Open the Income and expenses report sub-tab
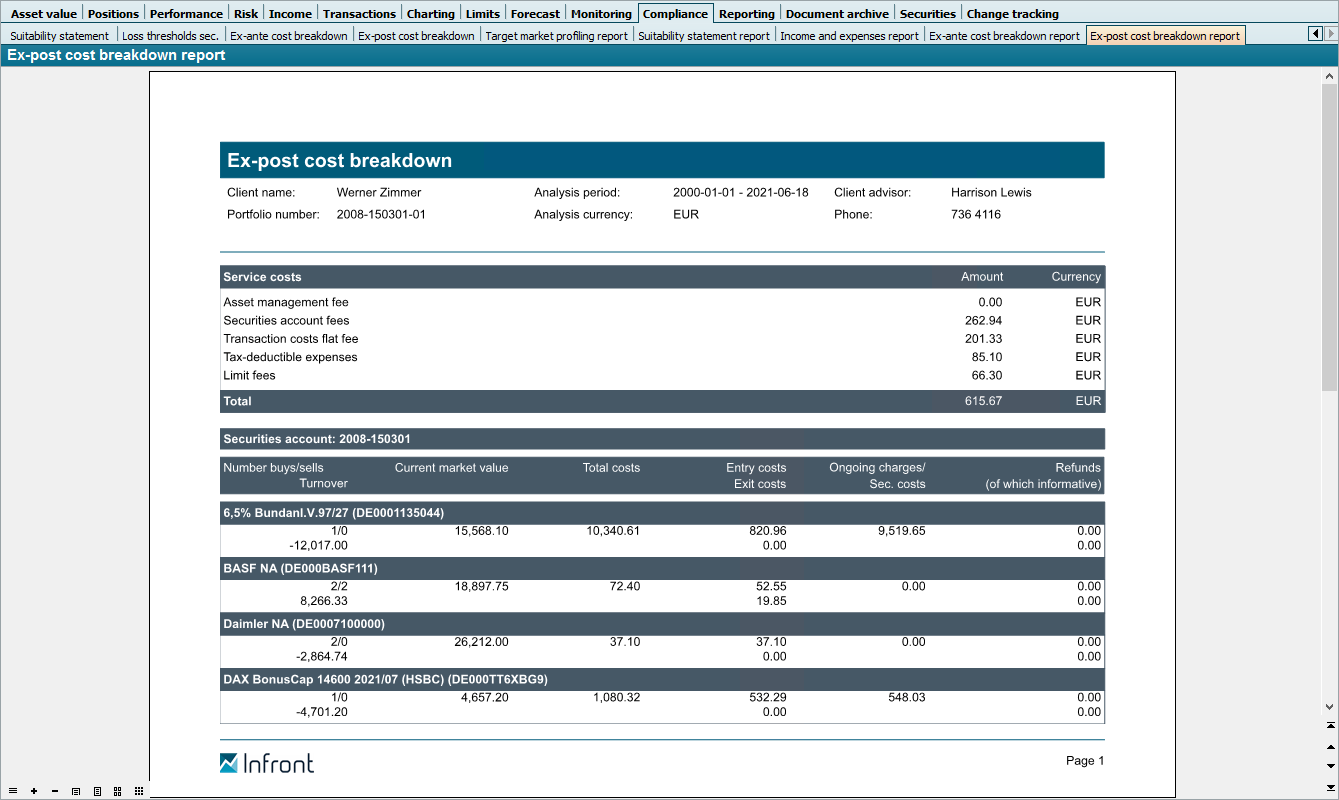Screen dimensions: 1339x800 (x=849, y=36)
